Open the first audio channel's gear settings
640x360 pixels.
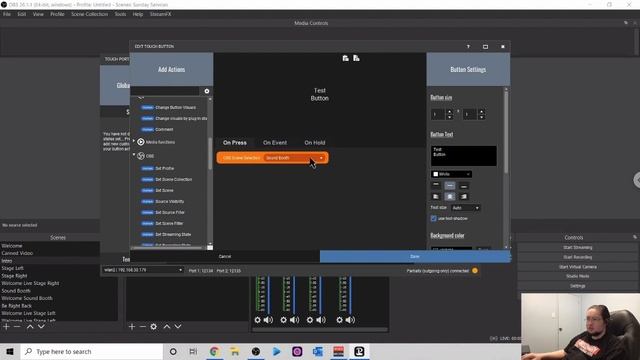(258, 320)
